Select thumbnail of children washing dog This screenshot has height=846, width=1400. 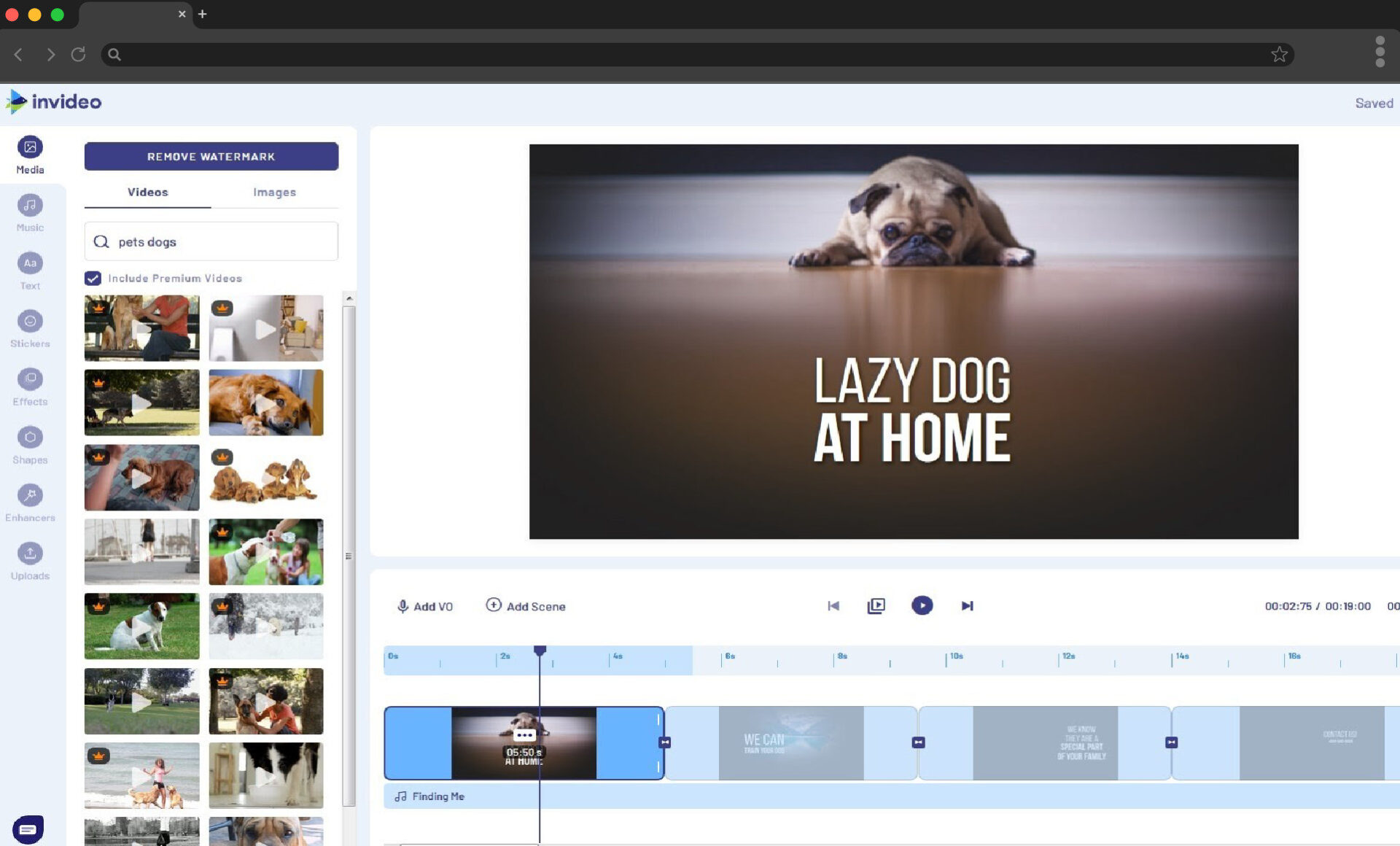[x=266, y=552]
